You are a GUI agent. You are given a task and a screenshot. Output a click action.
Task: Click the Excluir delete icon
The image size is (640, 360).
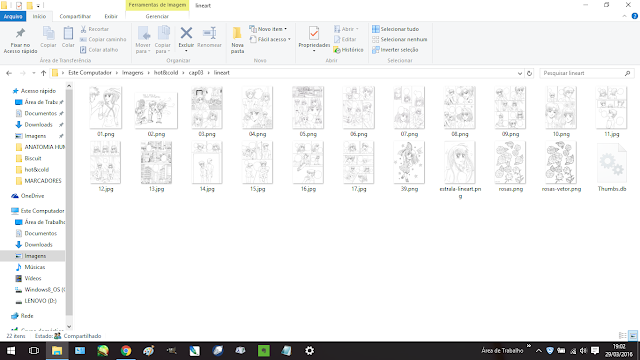[186, 33]
